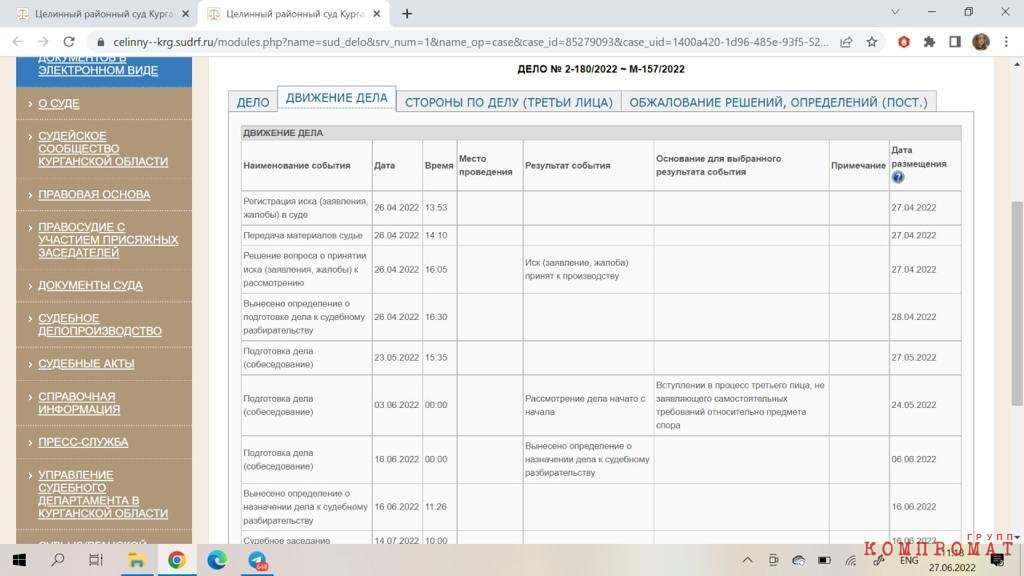Screen dimensions: 1024x576
Task: Open the ДОКУМЕНТЫ СУДА link
Action: (90, 285)
